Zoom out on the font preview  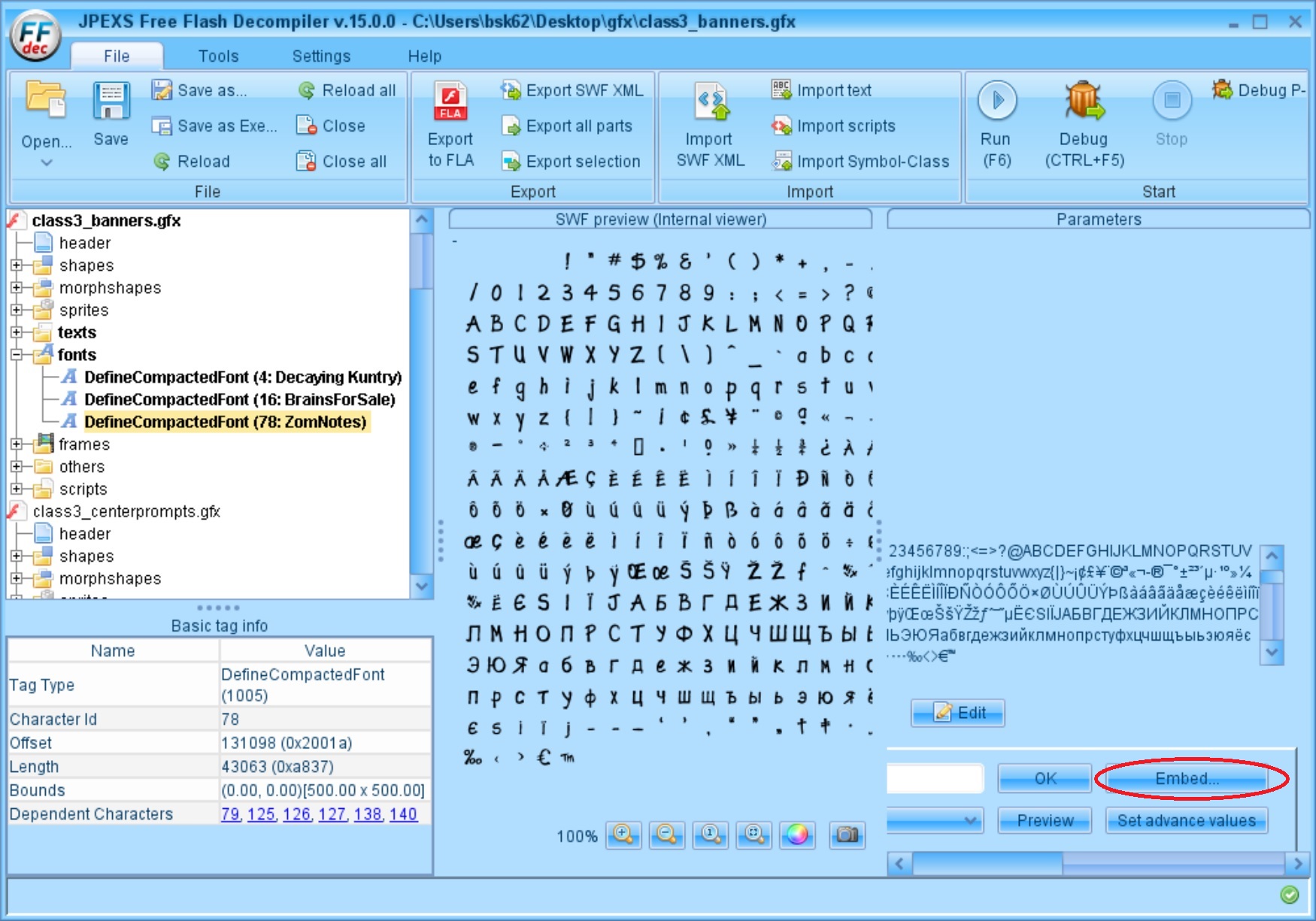coord(667,835)
